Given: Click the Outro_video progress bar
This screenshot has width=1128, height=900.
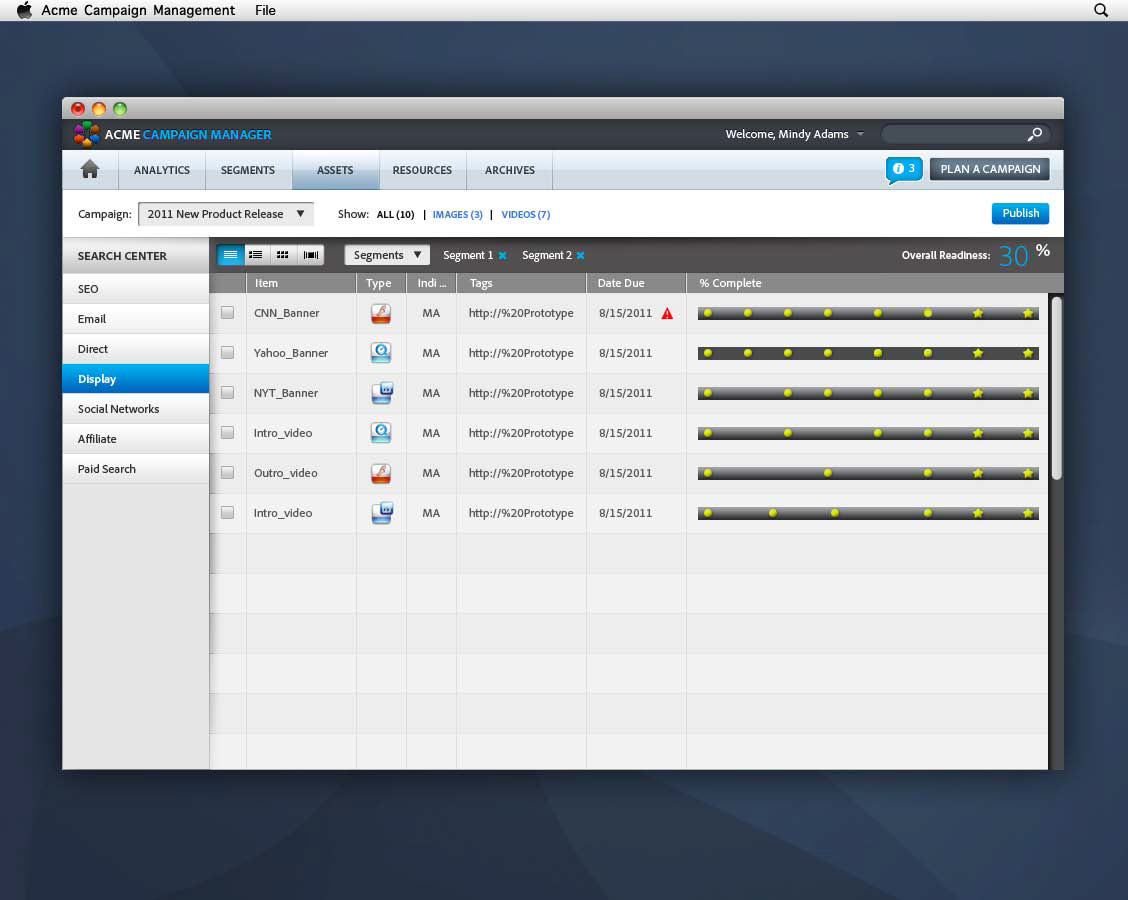Looking at the screenshot, I should pyautogui.click(x=868, y=473).
